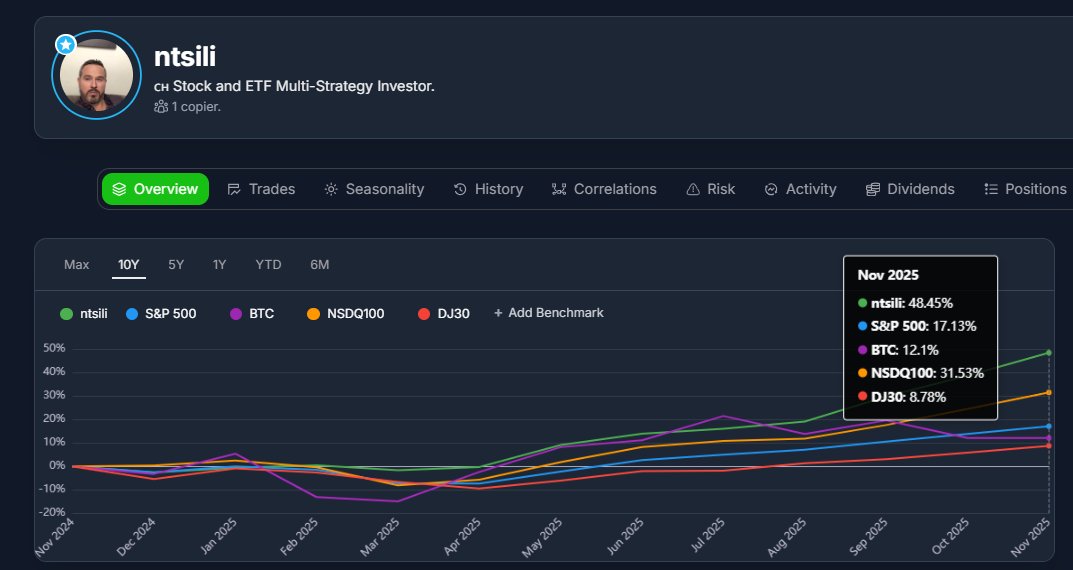1073x570 pixels.
Task: Click the green ntsili legend dot
Action: [66, 314]
